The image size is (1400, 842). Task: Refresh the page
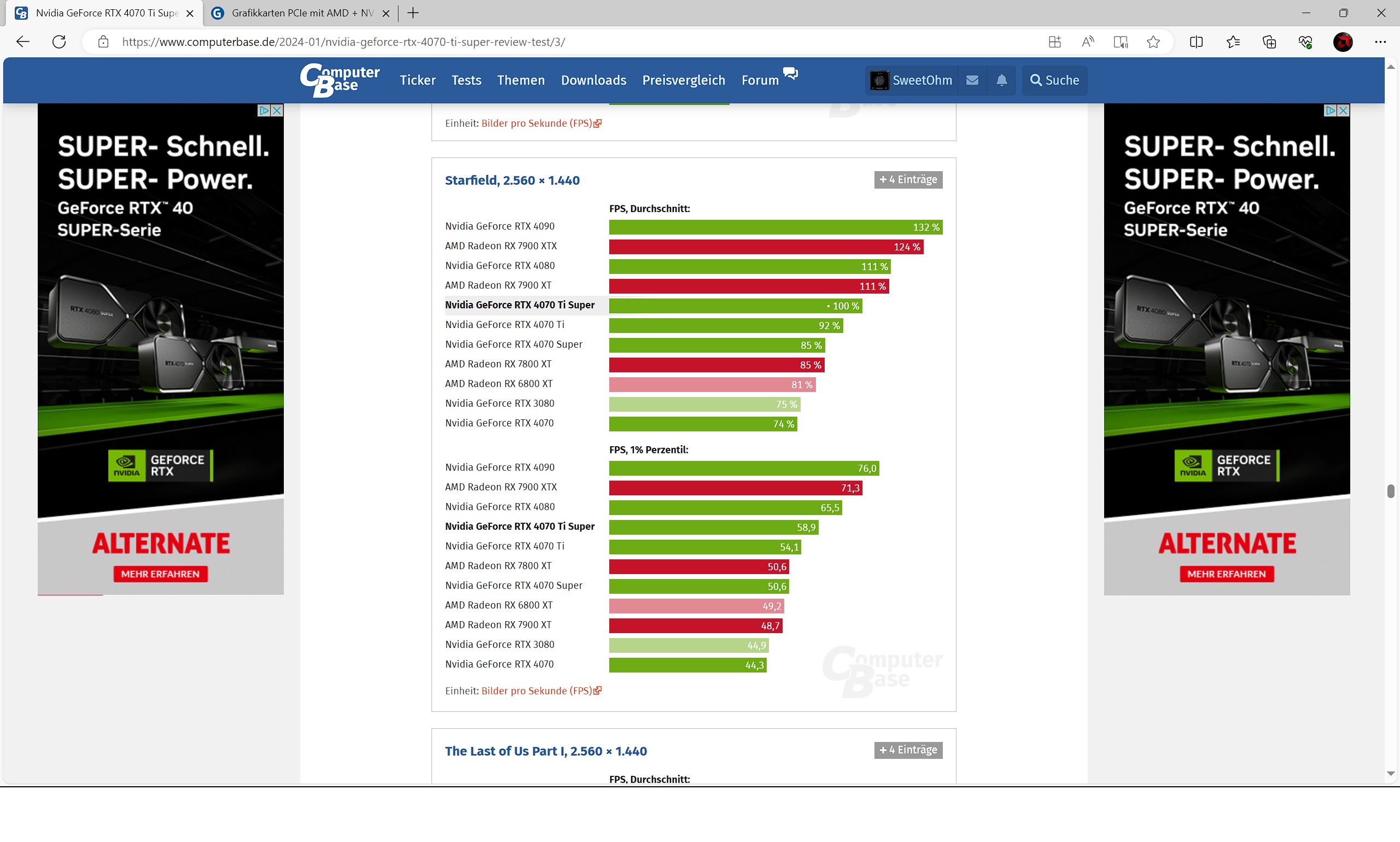click(x=59, y=42)
